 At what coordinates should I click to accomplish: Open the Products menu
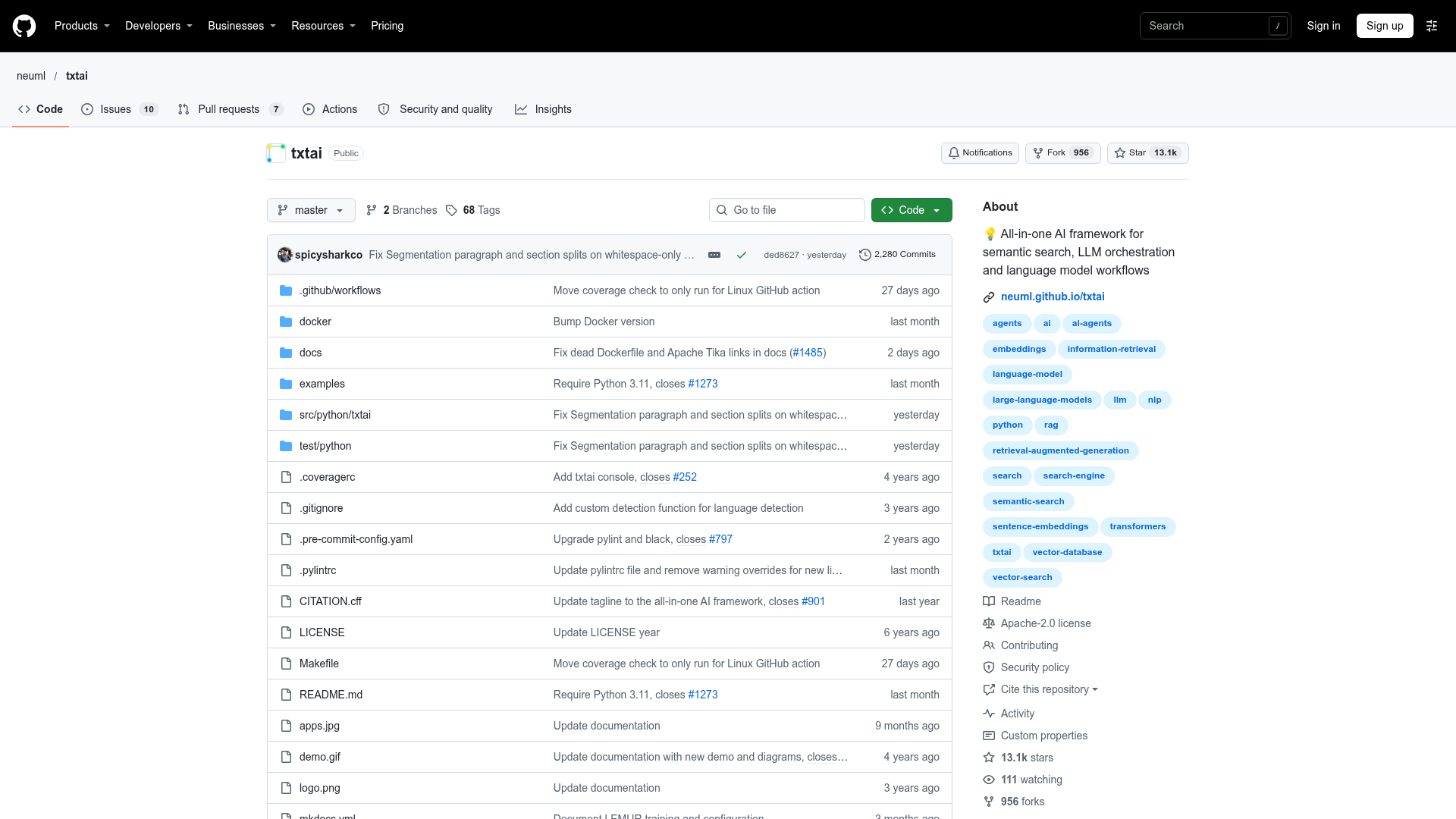(x=82, y=26)
